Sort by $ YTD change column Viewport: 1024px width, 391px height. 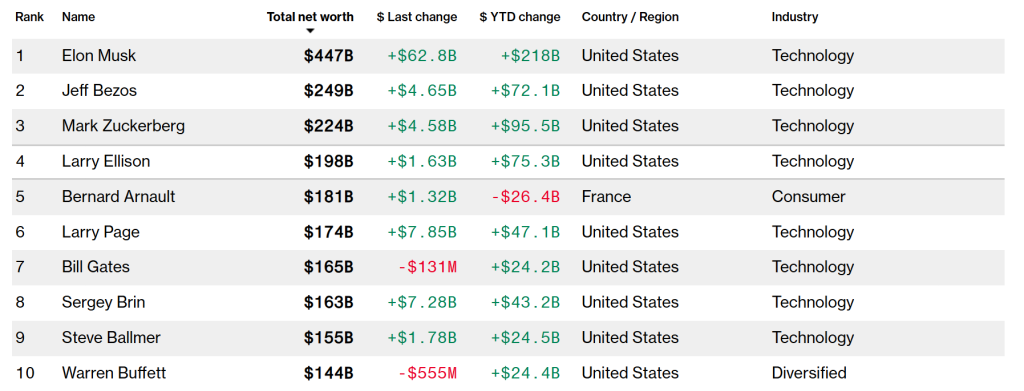(x=520, y=17)
